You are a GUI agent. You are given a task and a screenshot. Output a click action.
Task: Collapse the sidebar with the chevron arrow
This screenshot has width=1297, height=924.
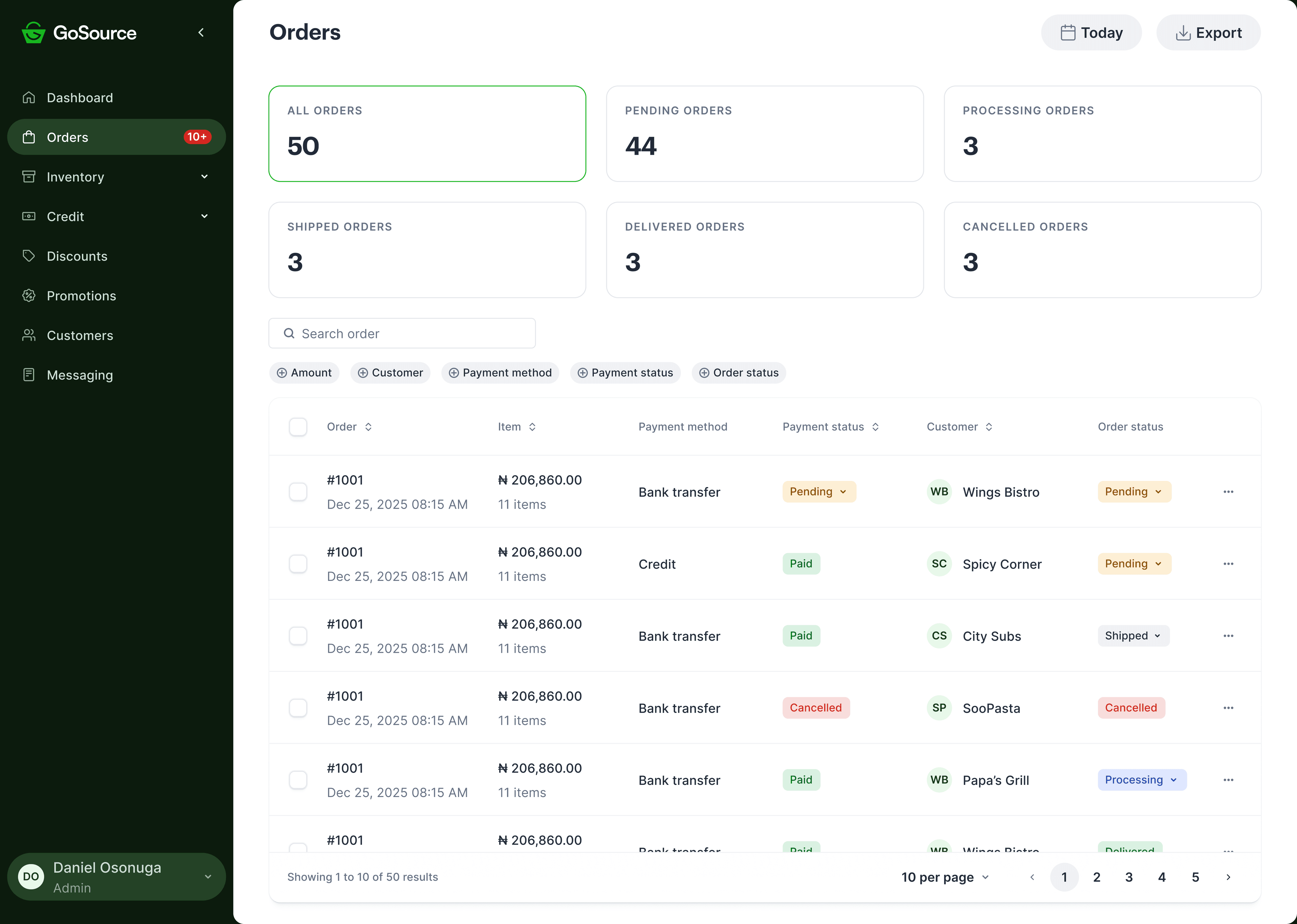(x=201, y=32)
